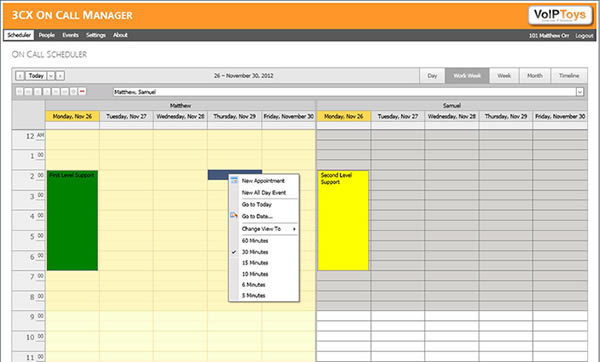Open the People tab
This screenshot has width=600, height=362.
[47, 35]
